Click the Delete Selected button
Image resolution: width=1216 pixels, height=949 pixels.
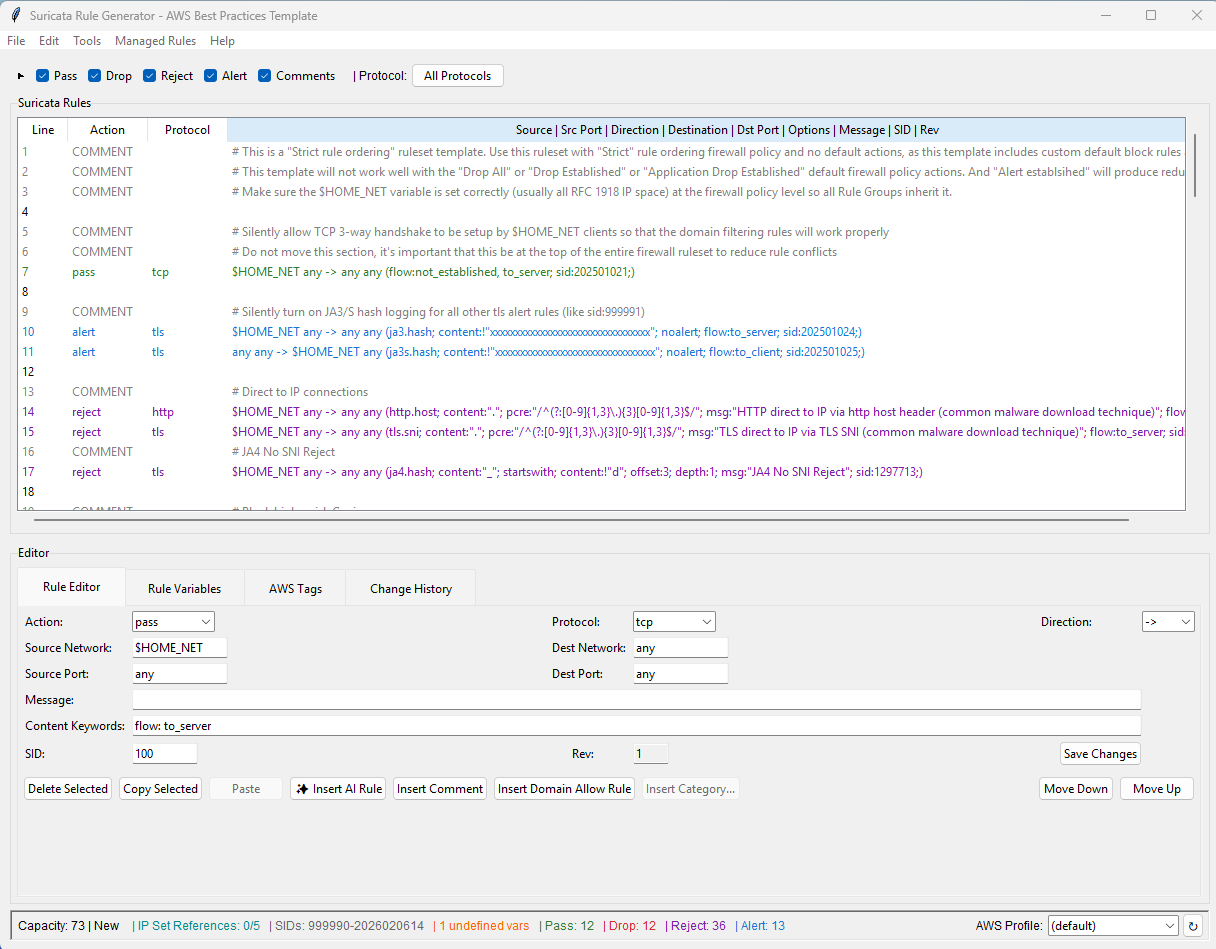68,789
